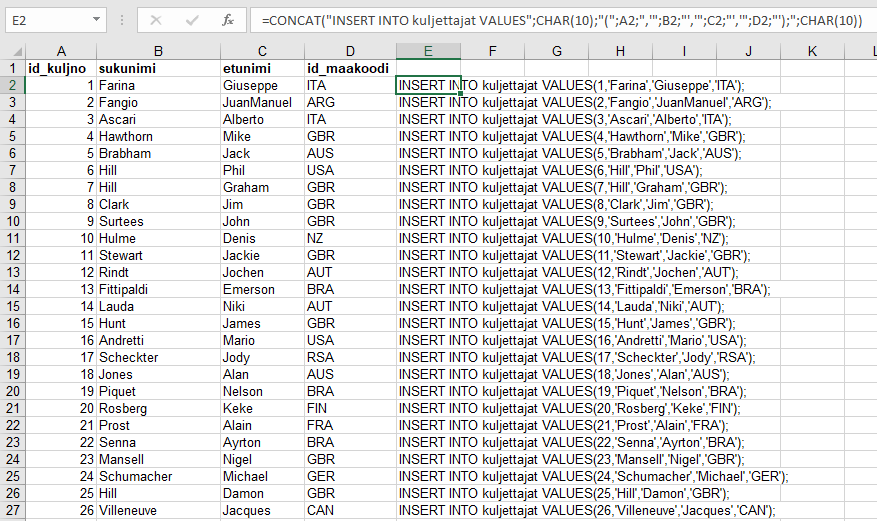
Task: Select cell containing Jochen
Action: coord(262,272)
